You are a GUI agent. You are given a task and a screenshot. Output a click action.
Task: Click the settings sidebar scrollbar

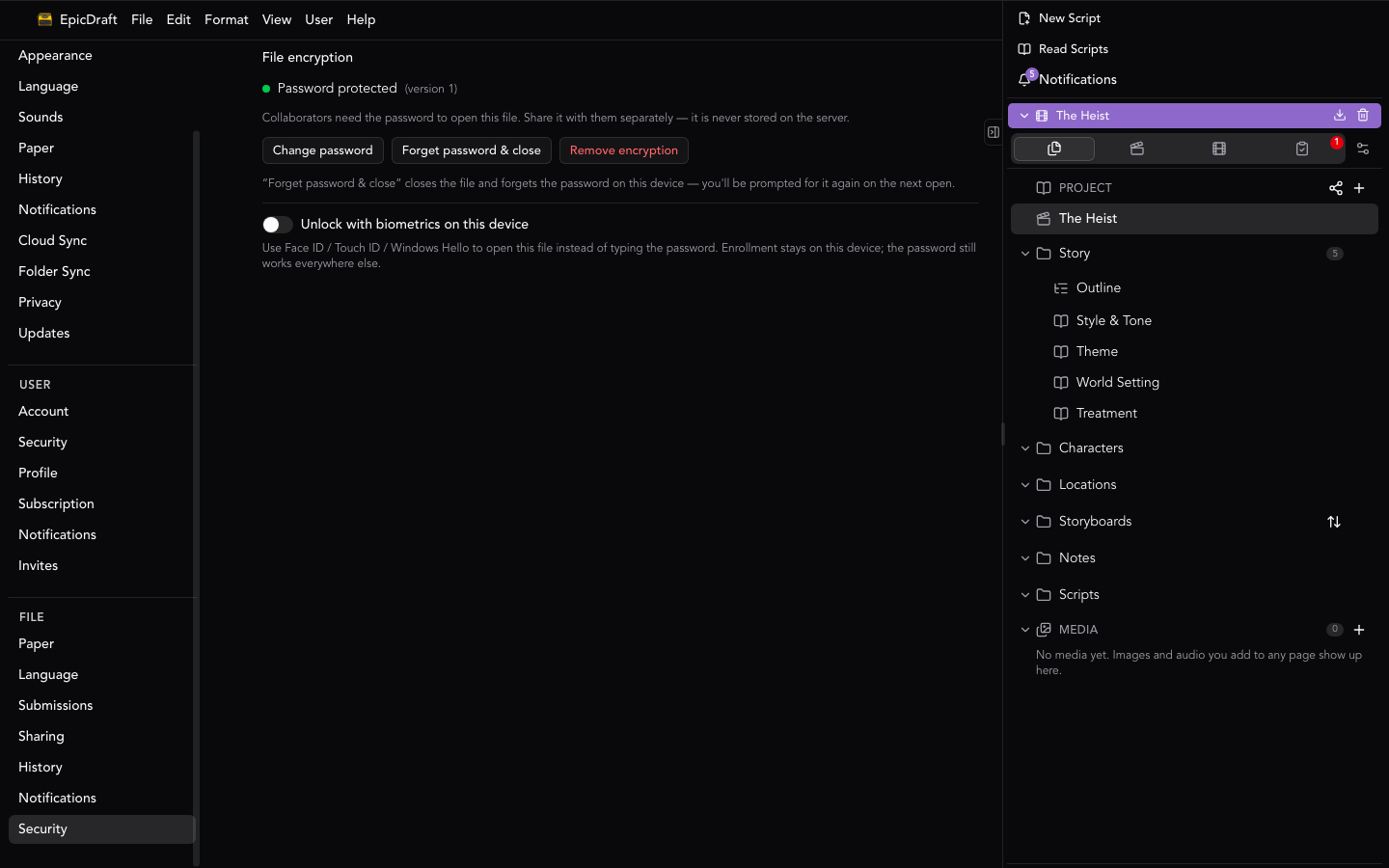197,498
